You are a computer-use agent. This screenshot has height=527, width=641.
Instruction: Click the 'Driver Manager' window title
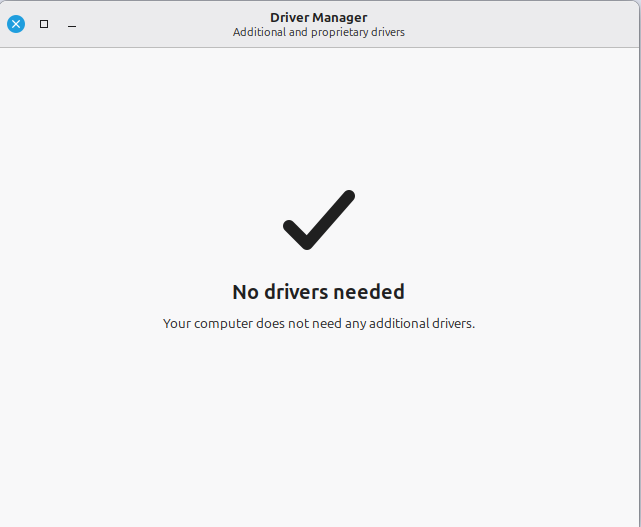(318, 18)
